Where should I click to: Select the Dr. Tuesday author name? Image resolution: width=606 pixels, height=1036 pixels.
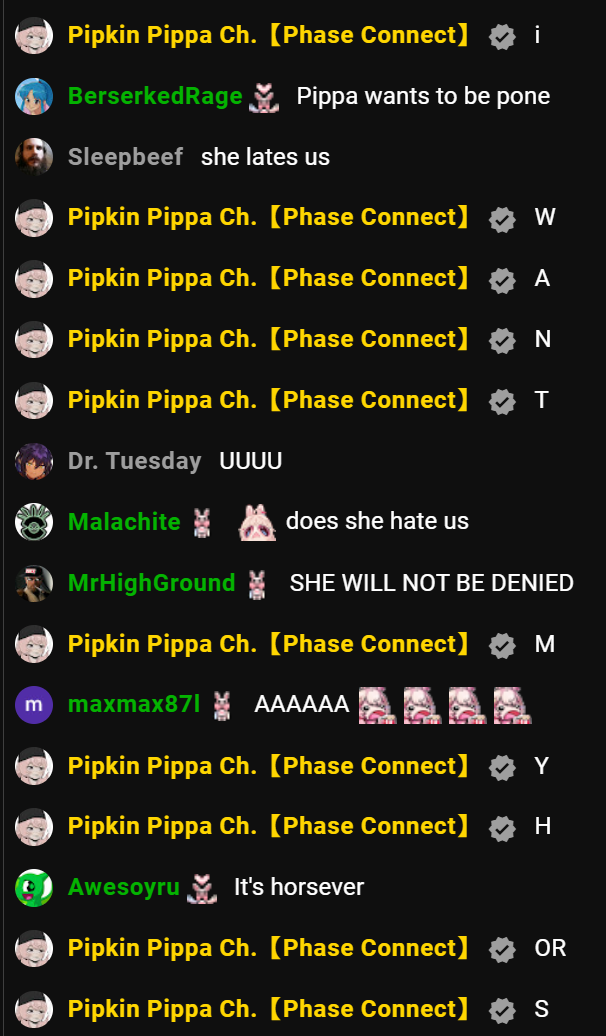[135, 461]
